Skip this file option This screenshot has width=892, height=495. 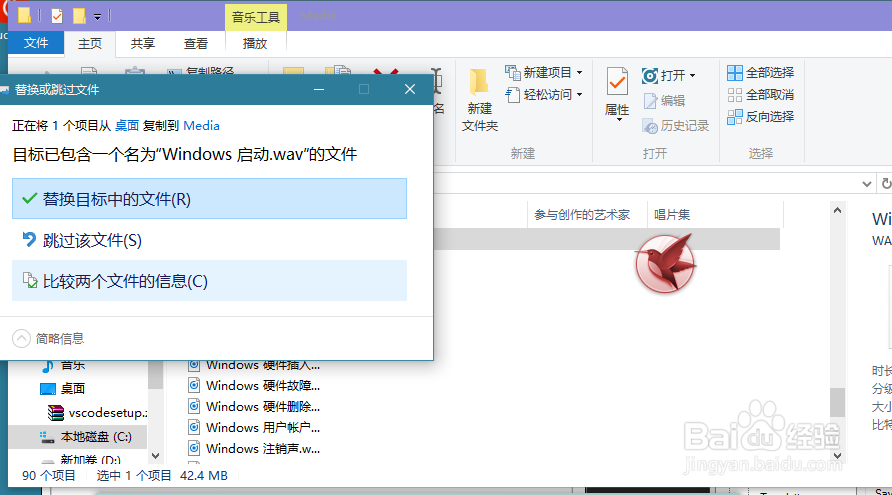209,240
